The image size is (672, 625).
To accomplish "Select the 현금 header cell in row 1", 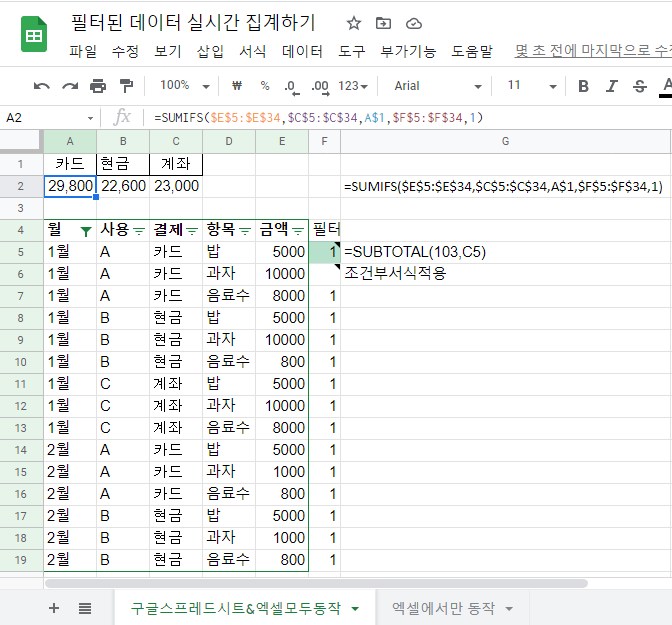I will 123,164.
